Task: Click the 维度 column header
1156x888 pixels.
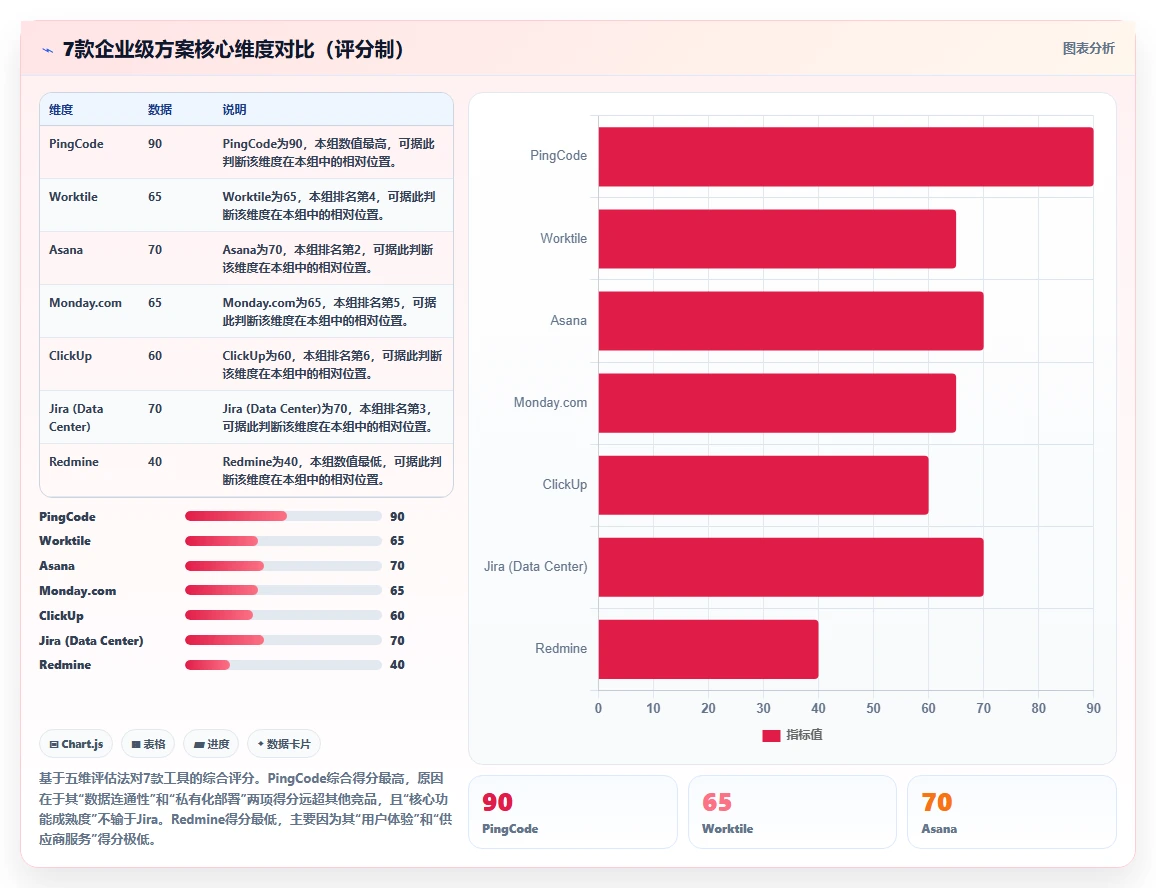Action: click(x=61, y=110)
